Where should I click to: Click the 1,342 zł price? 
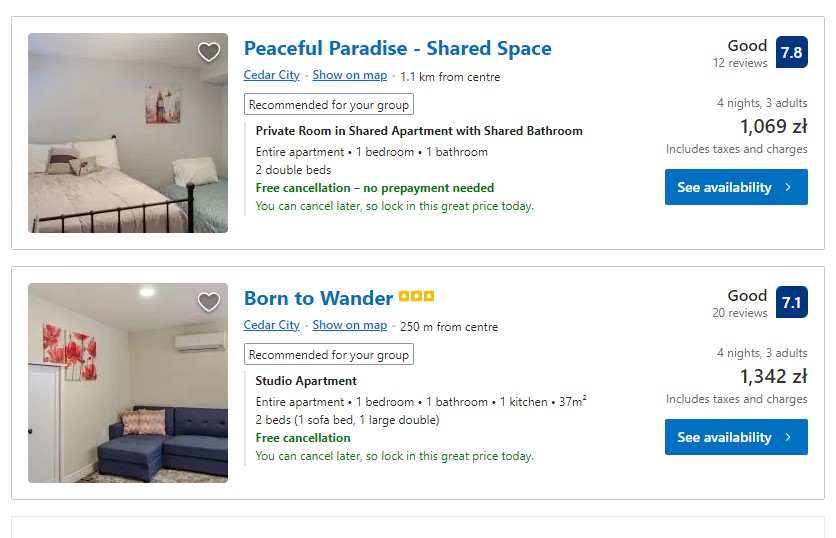(773, 377)
